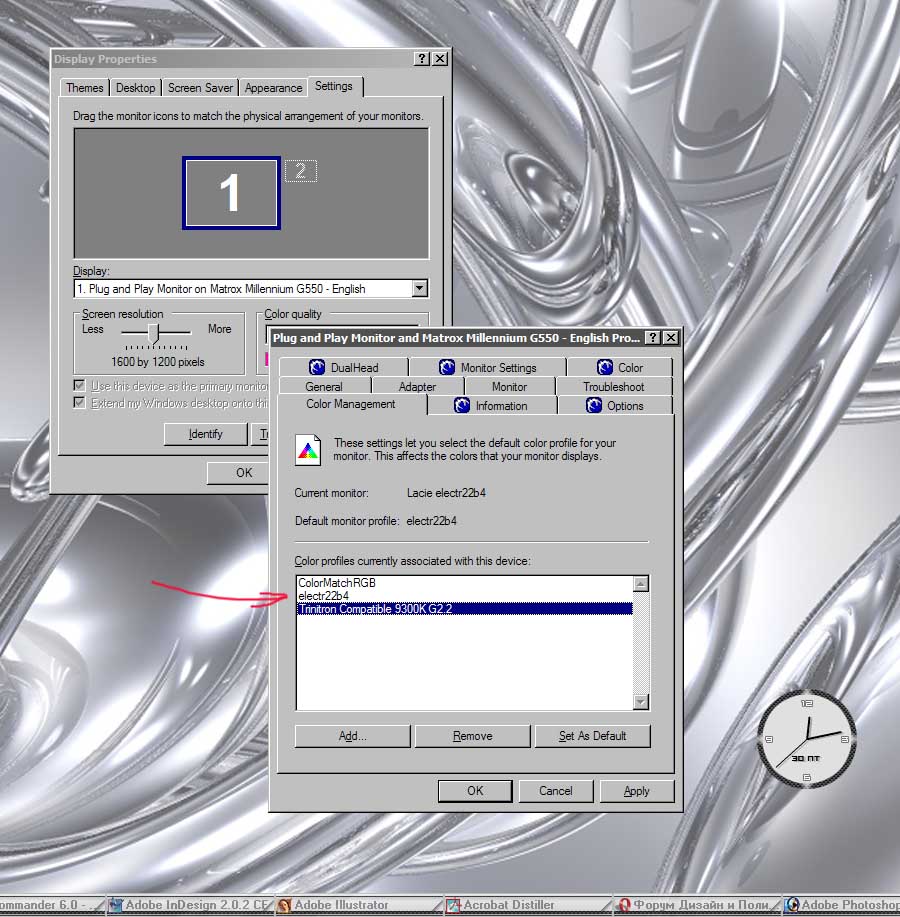Click OK in Display Properties window
This screenshot has height=917, width=900.
point(237,473)
